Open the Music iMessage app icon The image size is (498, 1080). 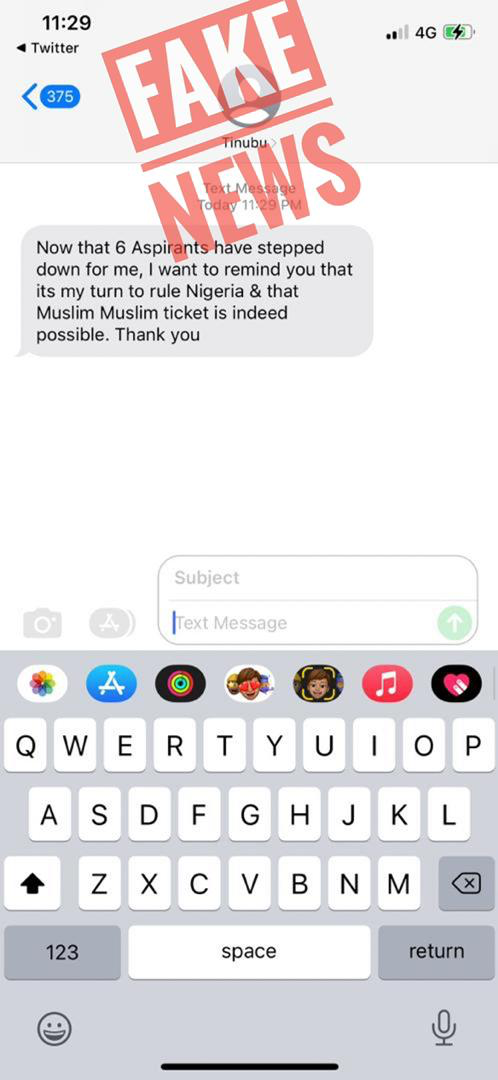(x=387, y=684)
